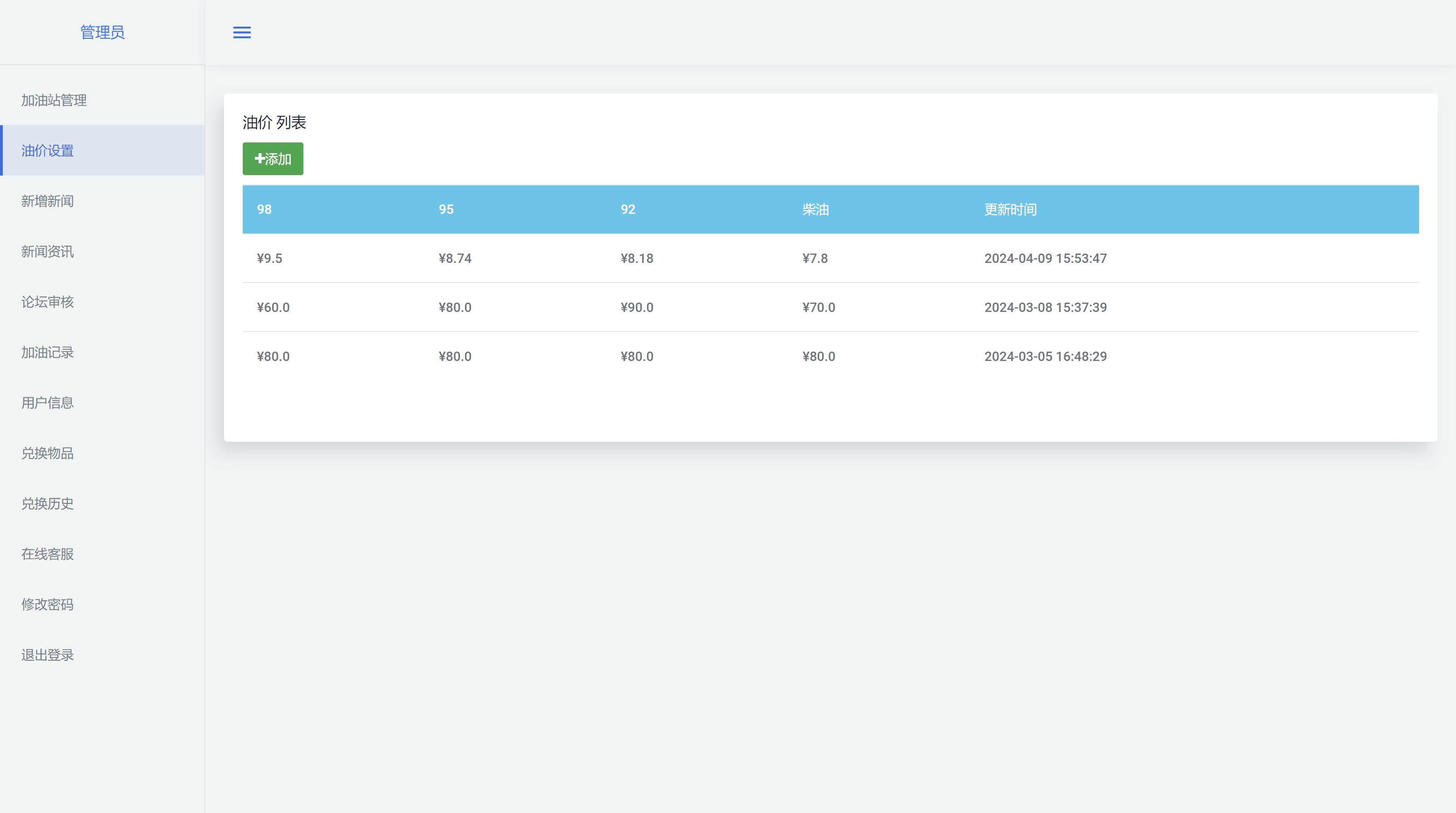Open 新闻资讯 from the sidebar
This screenshot has width=1456, height=813.
coord(102,252)
